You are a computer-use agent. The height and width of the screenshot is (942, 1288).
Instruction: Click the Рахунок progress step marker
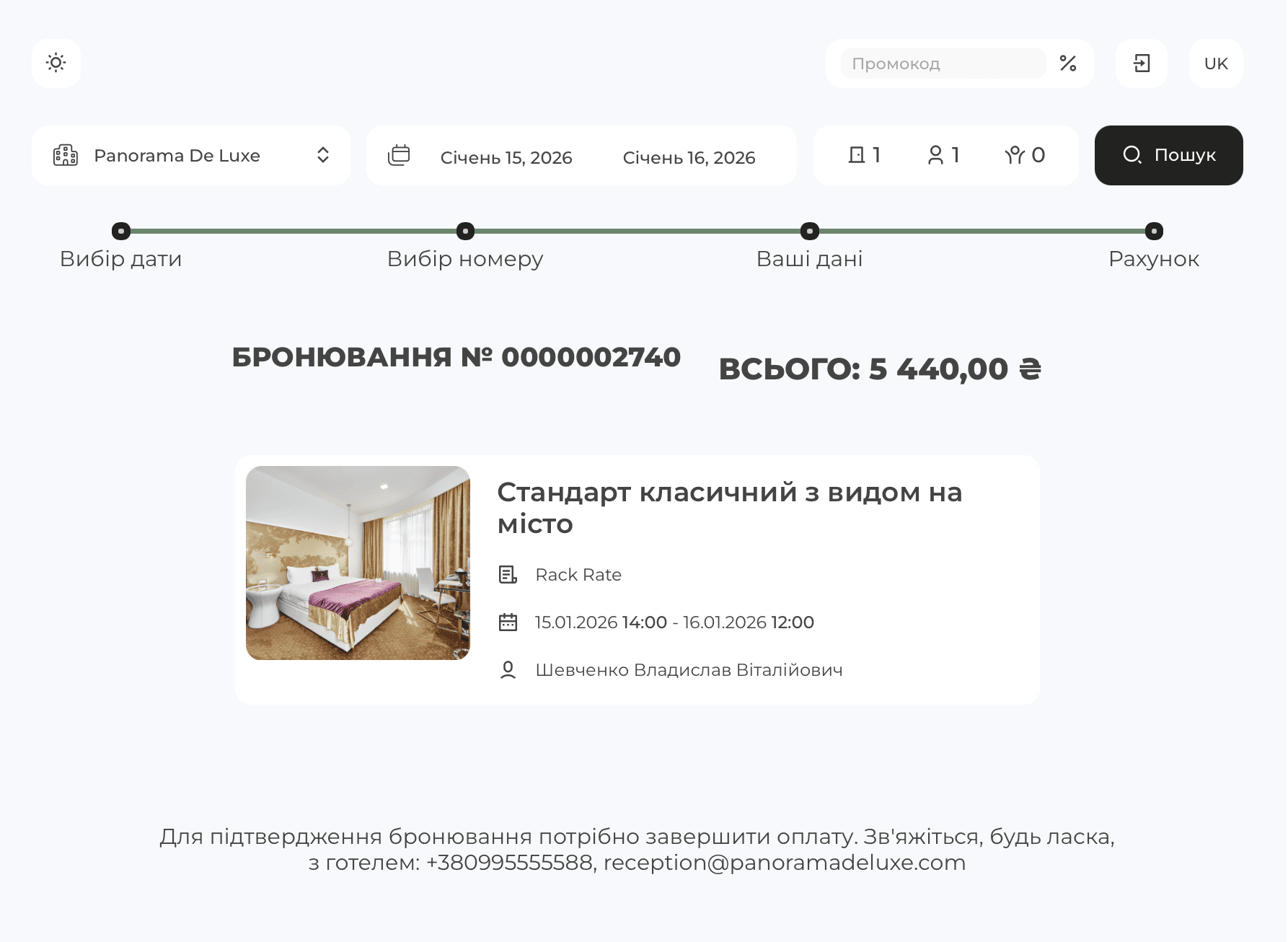pos(1153,232)
